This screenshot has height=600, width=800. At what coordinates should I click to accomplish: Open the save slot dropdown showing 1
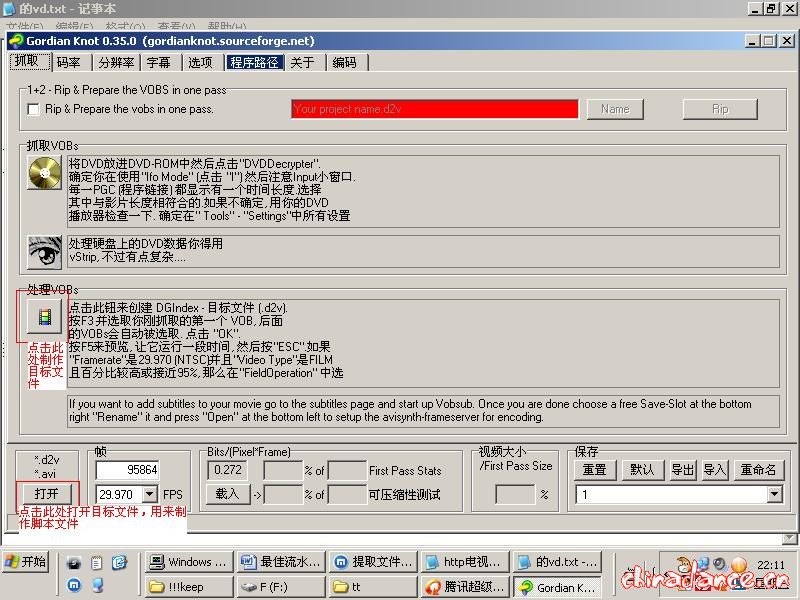point(774,494)
